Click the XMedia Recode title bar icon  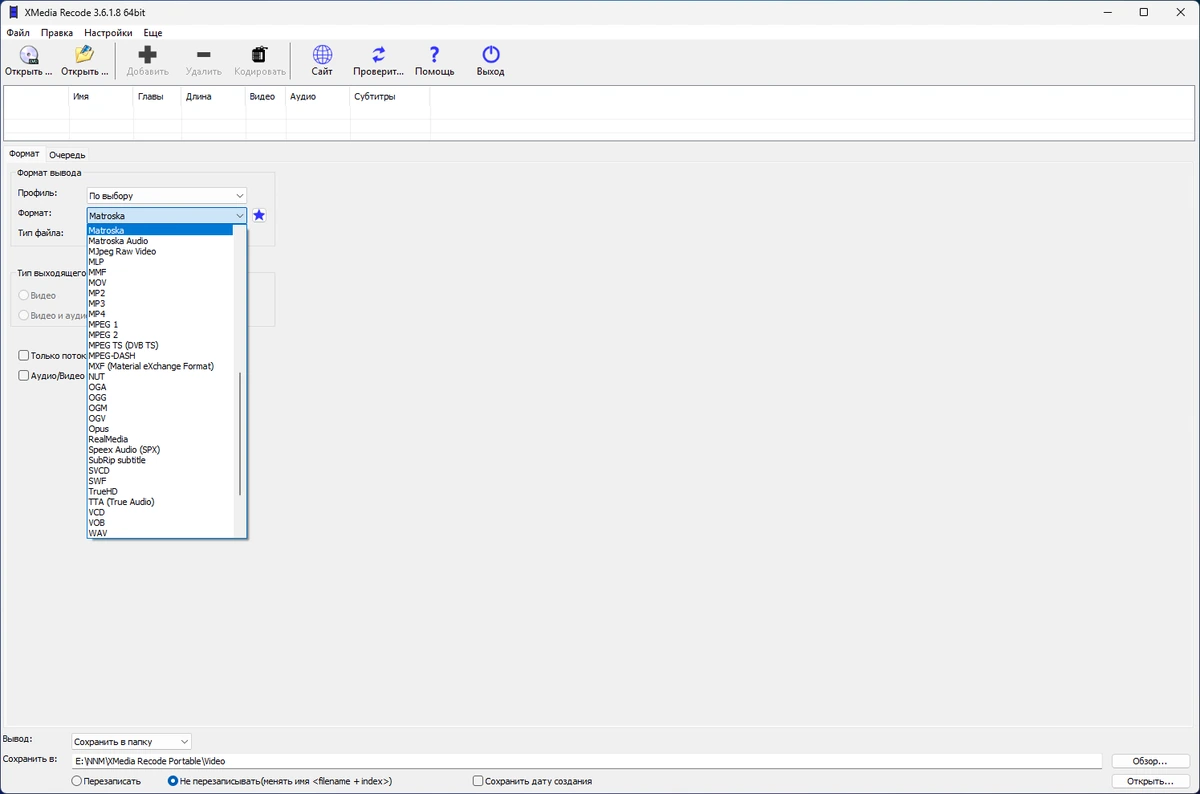13,12
